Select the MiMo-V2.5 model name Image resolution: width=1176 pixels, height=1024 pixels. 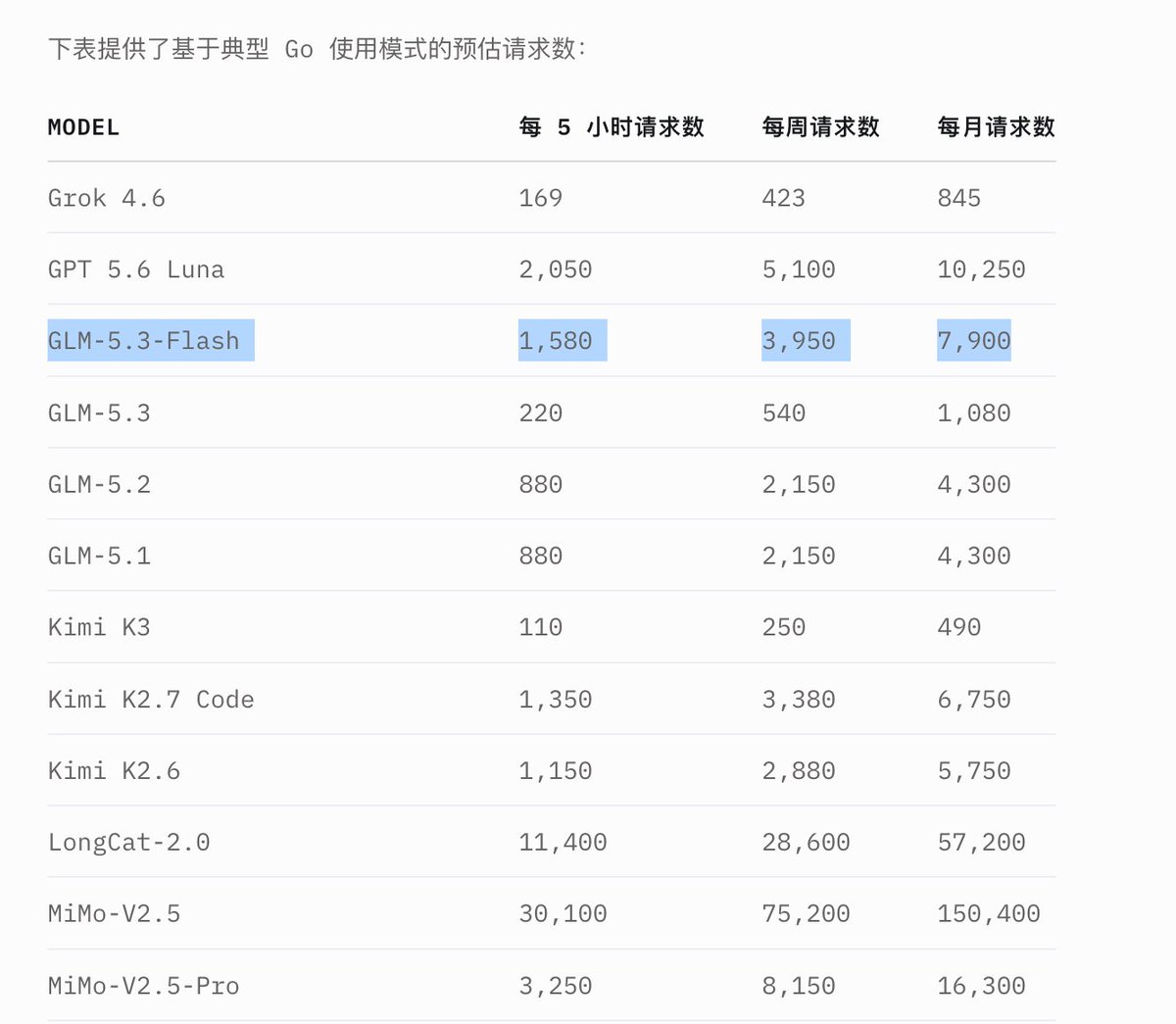pos(114,914)
